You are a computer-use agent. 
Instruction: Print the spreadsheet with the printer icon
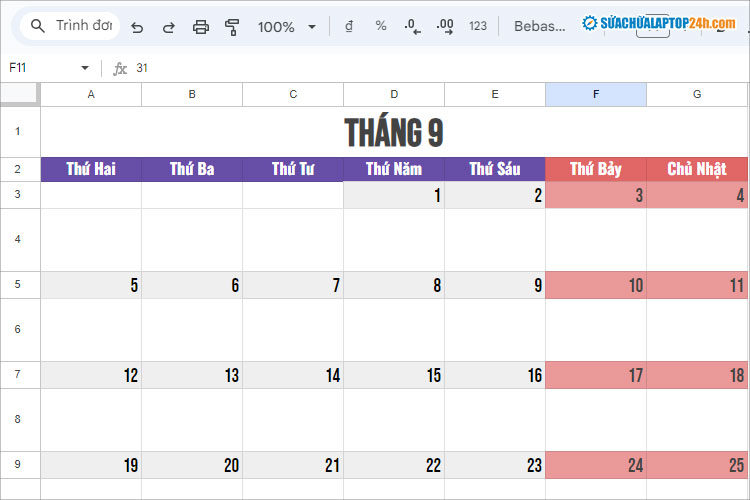click(200, 27)
